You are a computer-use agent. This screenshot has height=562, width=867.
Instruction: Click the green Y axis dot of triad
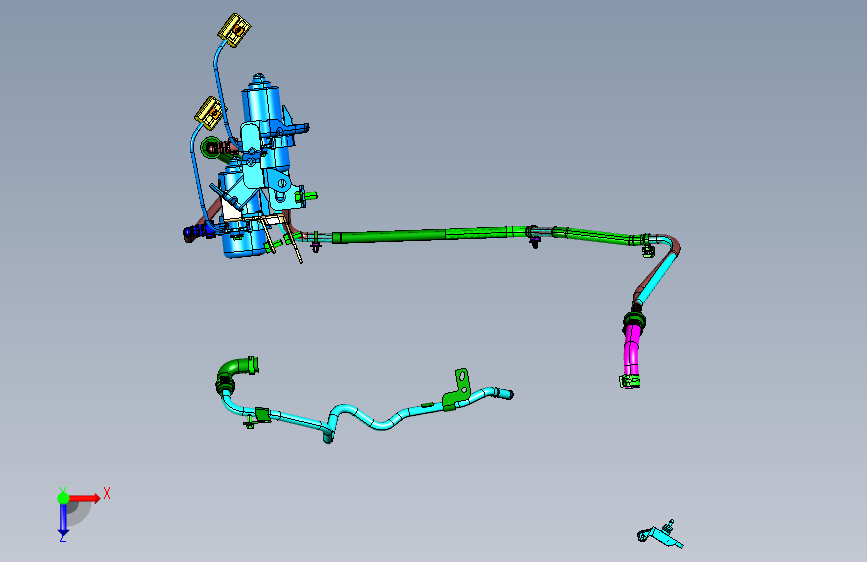click(63, 498)
